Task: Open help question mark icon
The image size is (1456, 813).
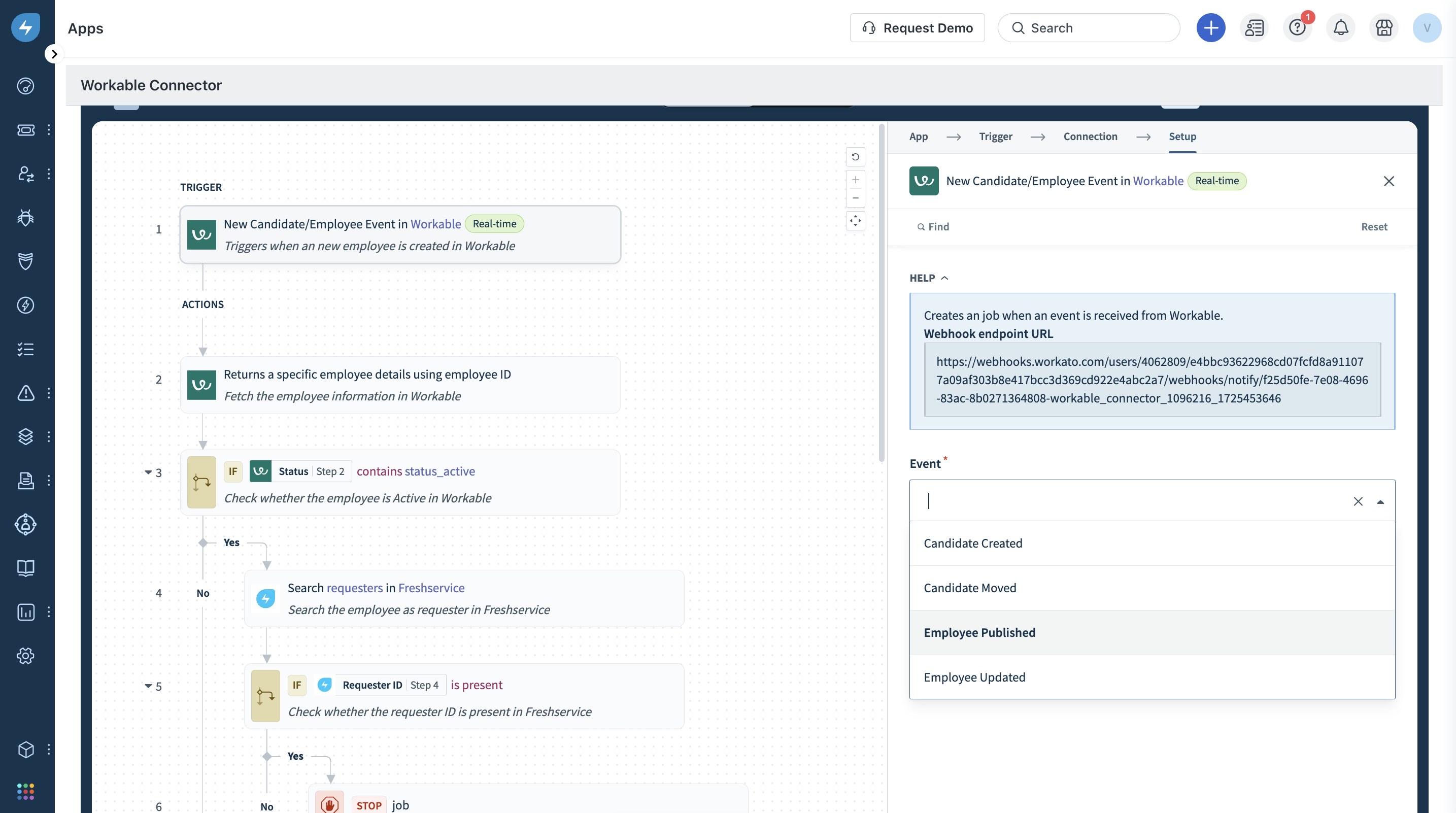Action: pyautogui.click(x=1297, y=28)
